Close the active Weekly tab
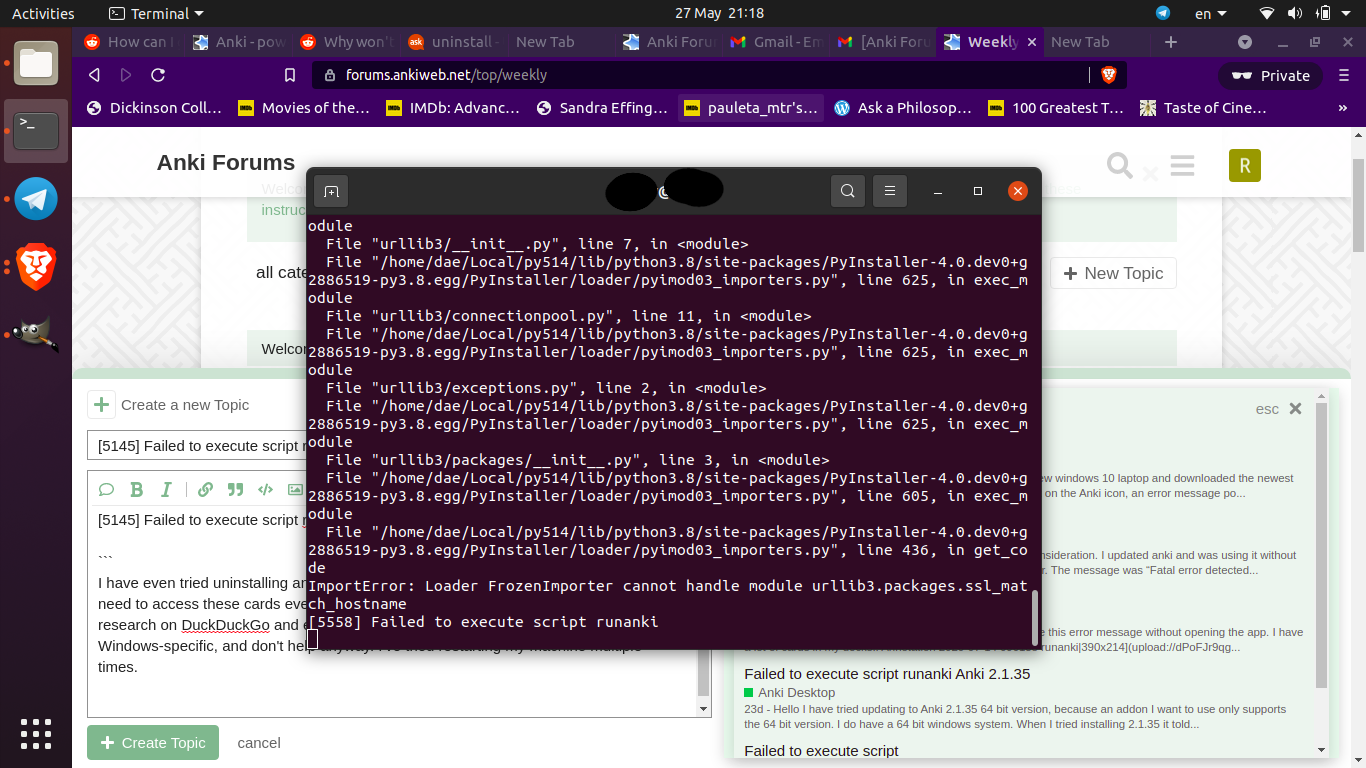The image size is (1366, 768). pos(1030,42)
